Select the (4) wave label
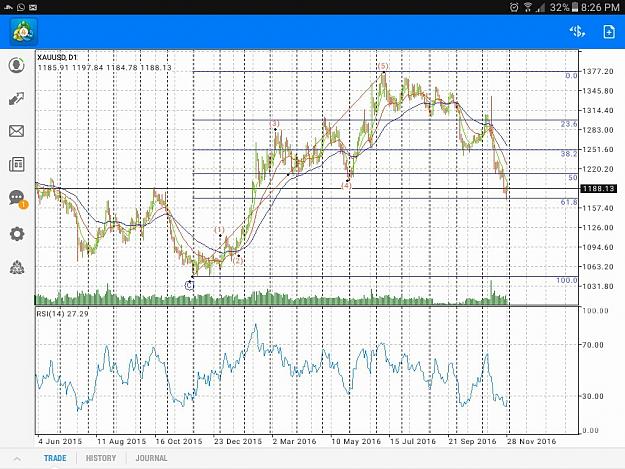 coord(346,186)
